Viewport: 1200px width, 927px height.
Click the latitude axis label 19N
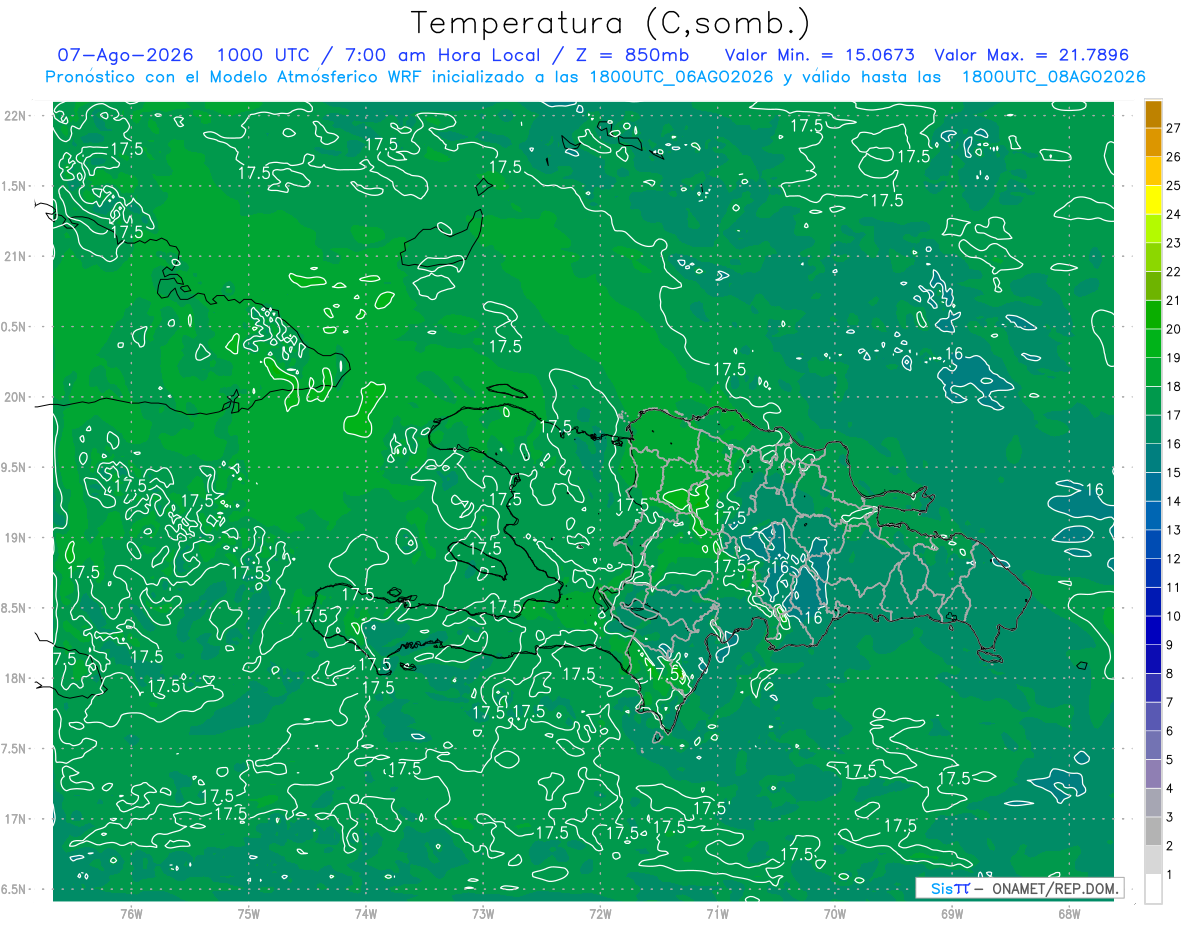point(16,538)
